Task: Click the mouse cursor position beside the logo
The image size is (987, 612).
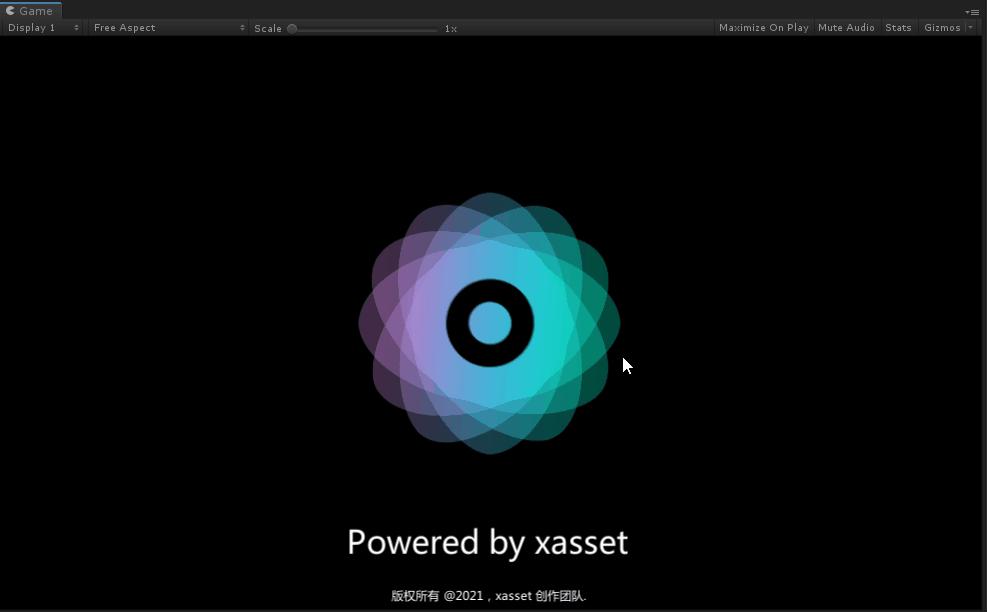Action: pyautogui.click(x=624, y=365)
